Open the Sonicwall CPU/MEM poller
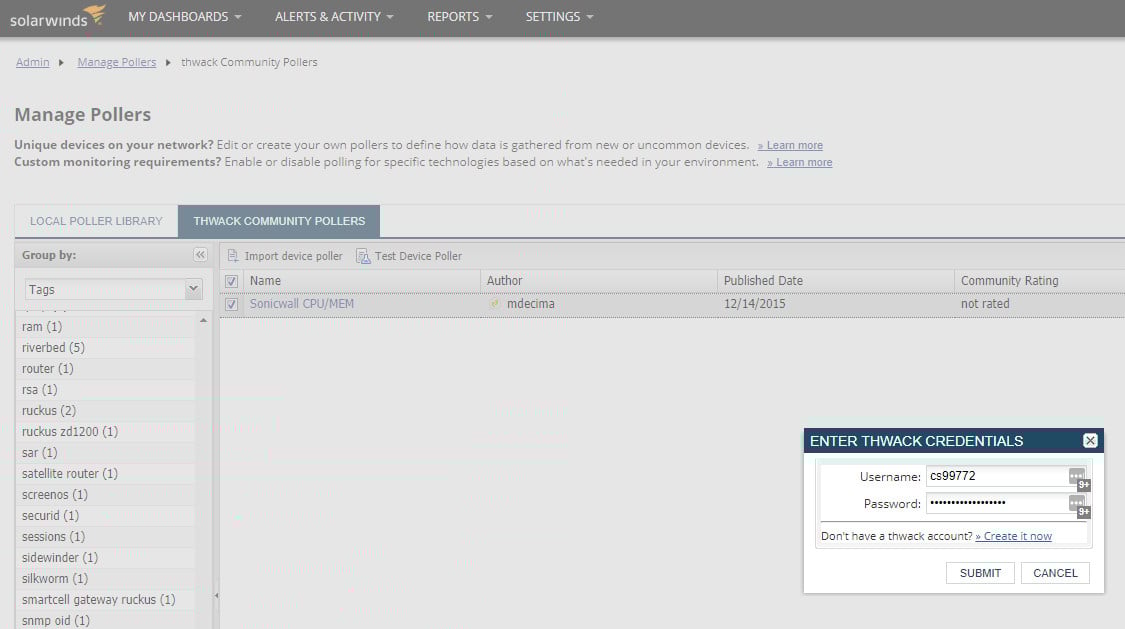 [x=301, y=303]
